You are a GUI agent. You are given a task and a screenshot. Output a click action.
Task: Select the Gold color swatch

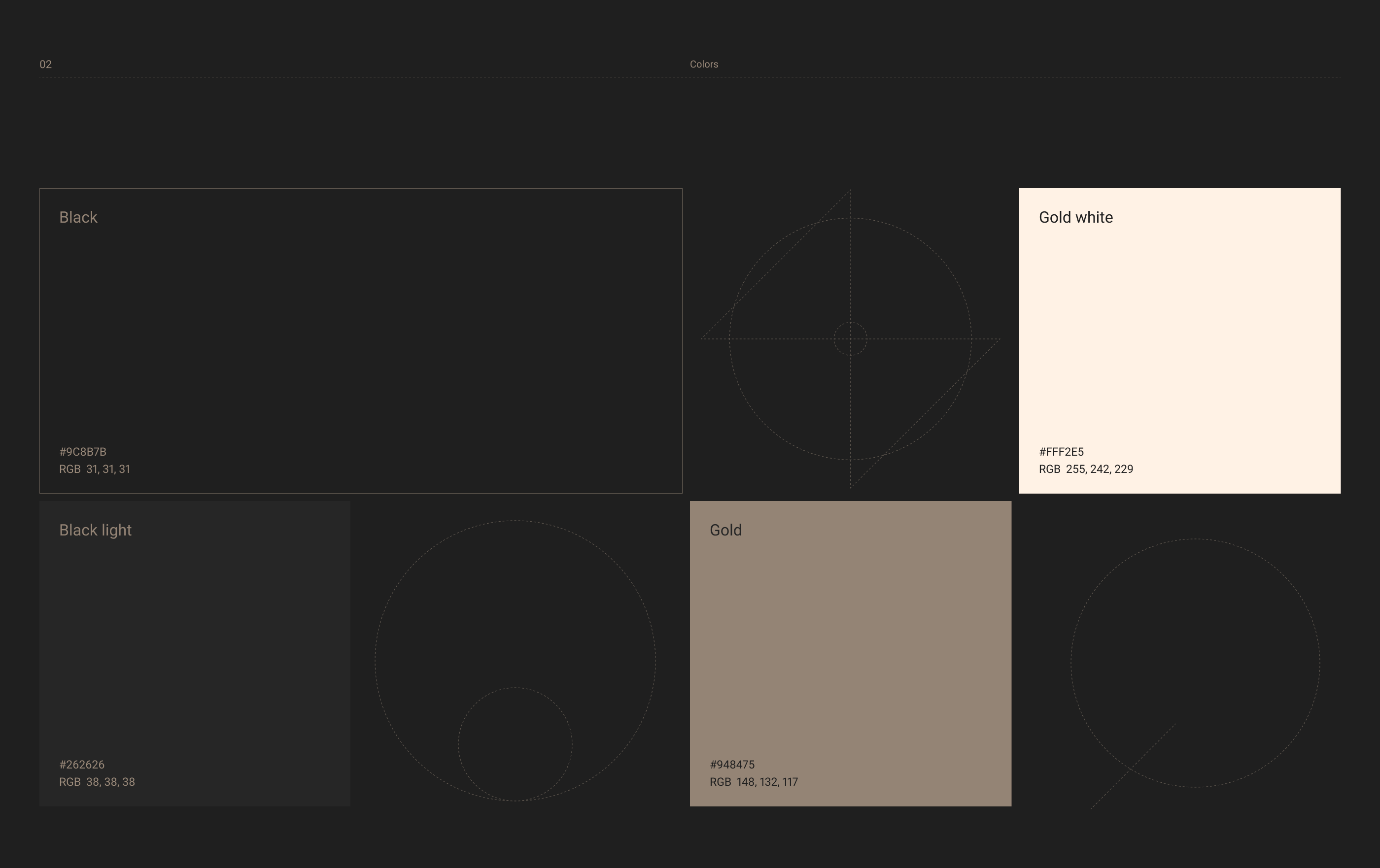[850, 653]
